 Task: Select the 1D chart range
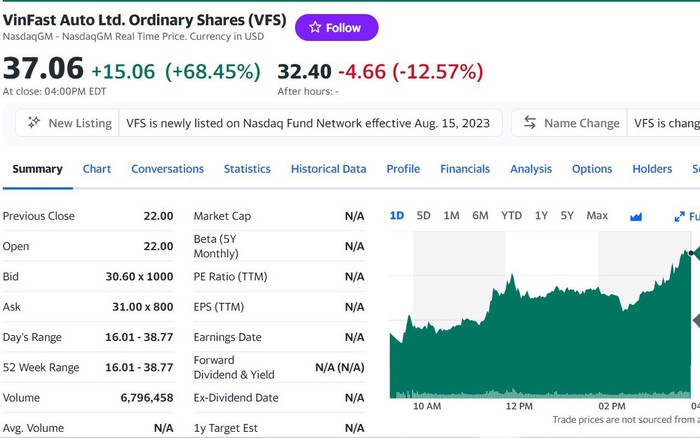click(396, 216)
